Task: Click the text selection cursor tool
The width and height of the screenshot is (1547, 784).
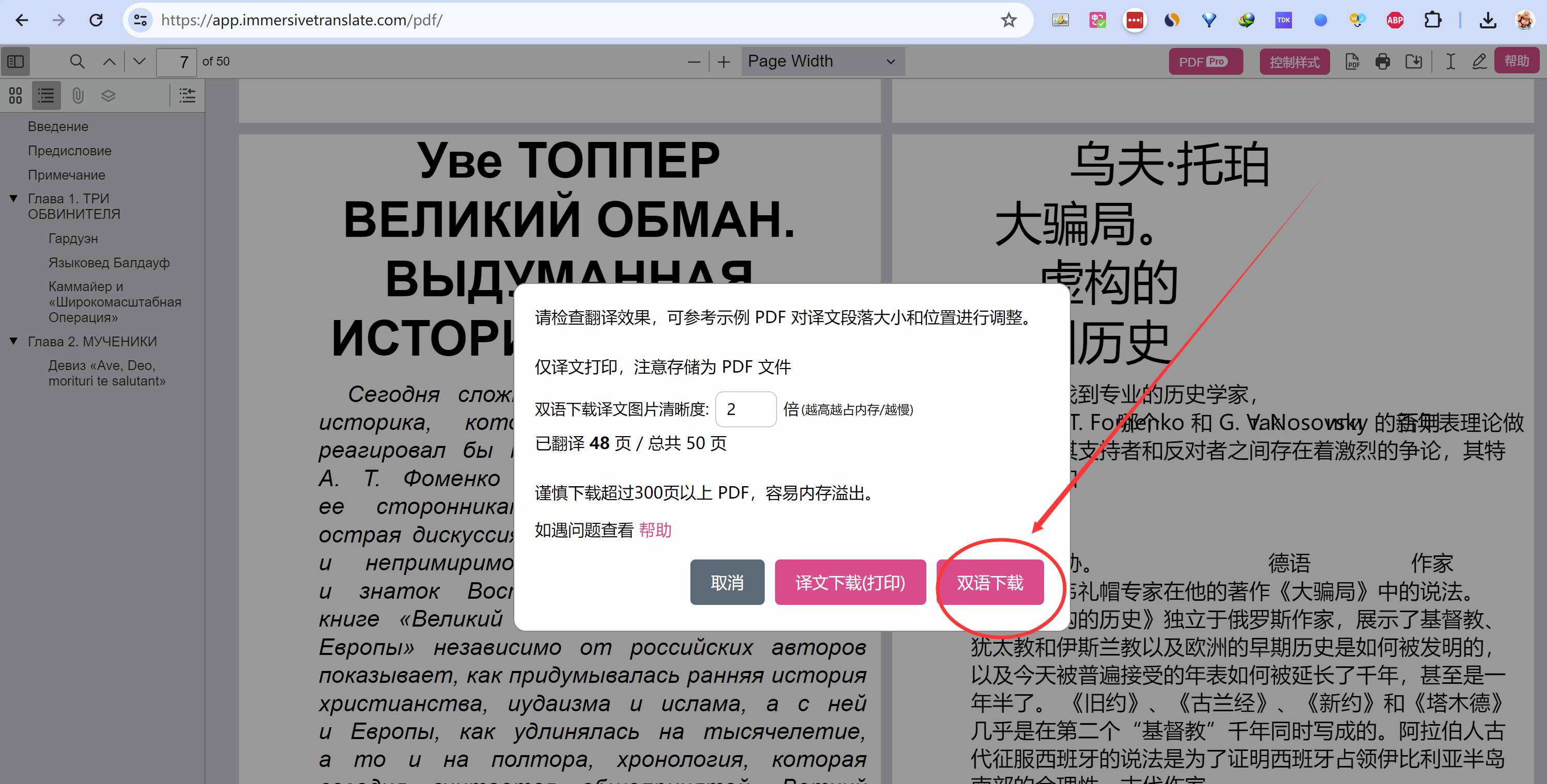Action: [x=1450, y=61]
